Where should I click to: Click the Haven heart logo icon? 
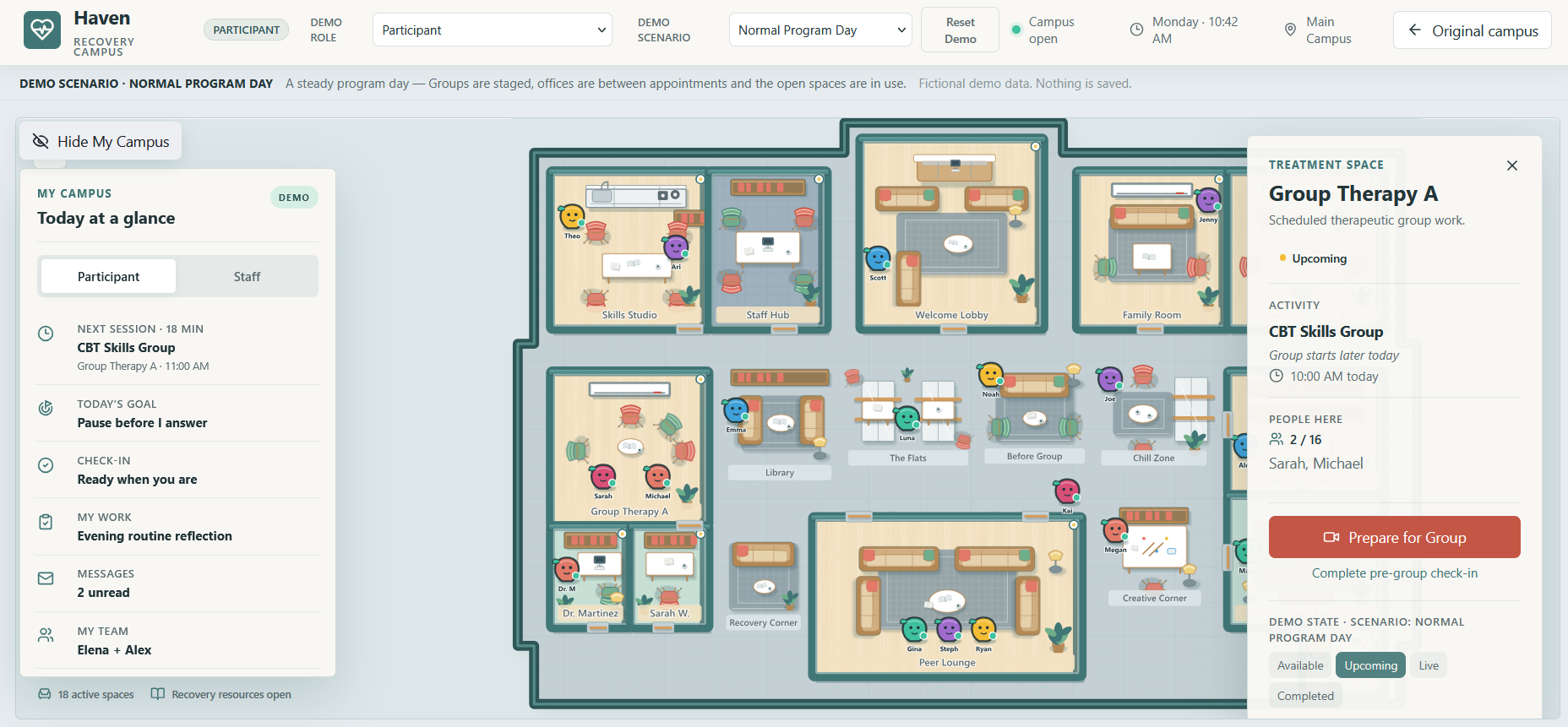coord(42,30)
